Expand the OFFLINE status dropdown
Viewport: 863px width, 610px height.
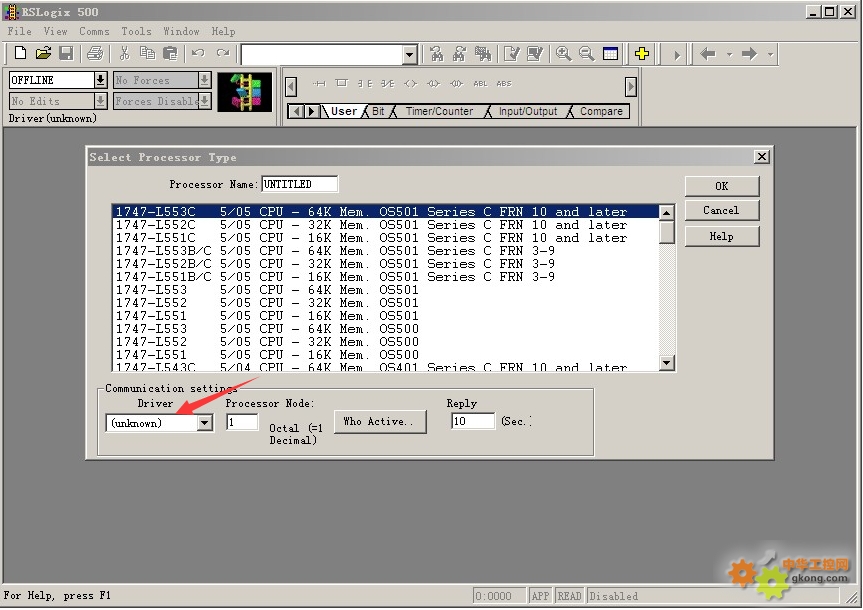click(100, 80)
